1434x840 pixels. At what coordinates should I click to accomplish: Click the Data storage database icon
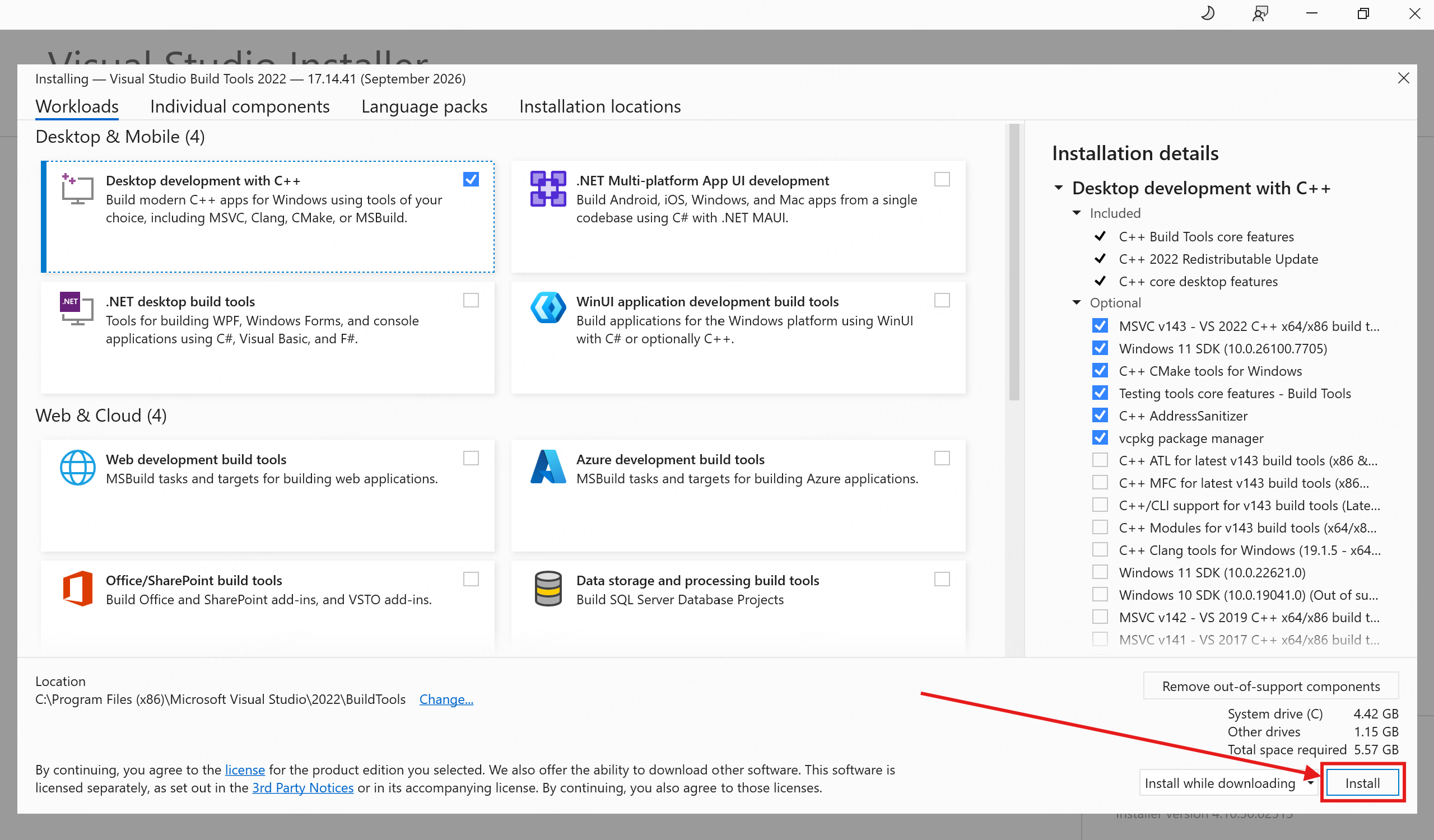tap(548, 589)
